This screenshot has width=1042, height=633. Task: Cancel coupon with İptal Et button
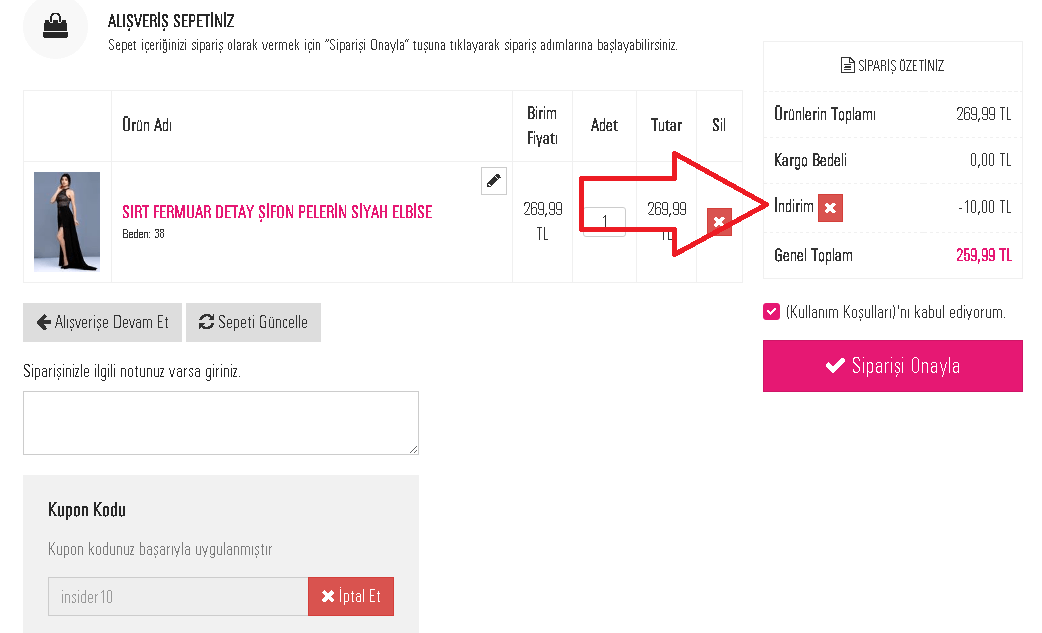point(351,596)
